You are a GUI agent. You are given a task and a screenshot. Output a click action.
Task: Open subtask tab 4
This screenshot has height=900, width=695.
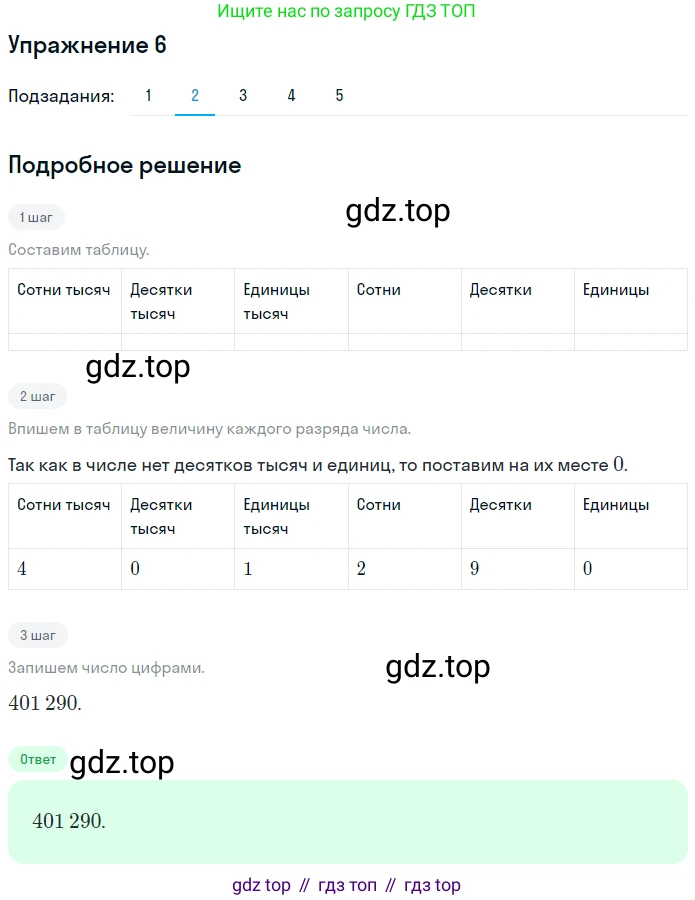coord(291,95)
